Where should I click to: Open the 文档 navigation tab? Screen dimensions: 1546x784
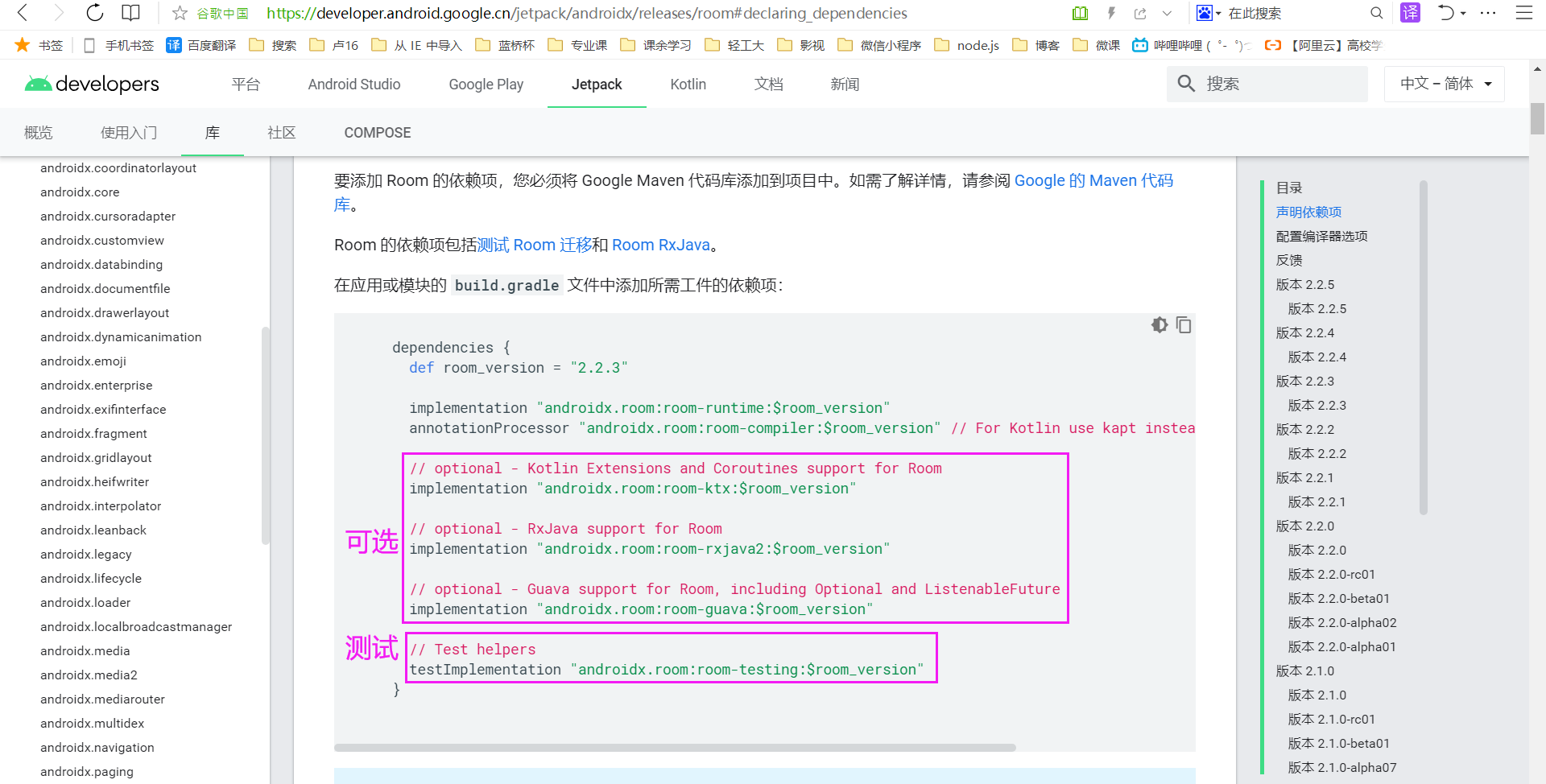point(769,84)
